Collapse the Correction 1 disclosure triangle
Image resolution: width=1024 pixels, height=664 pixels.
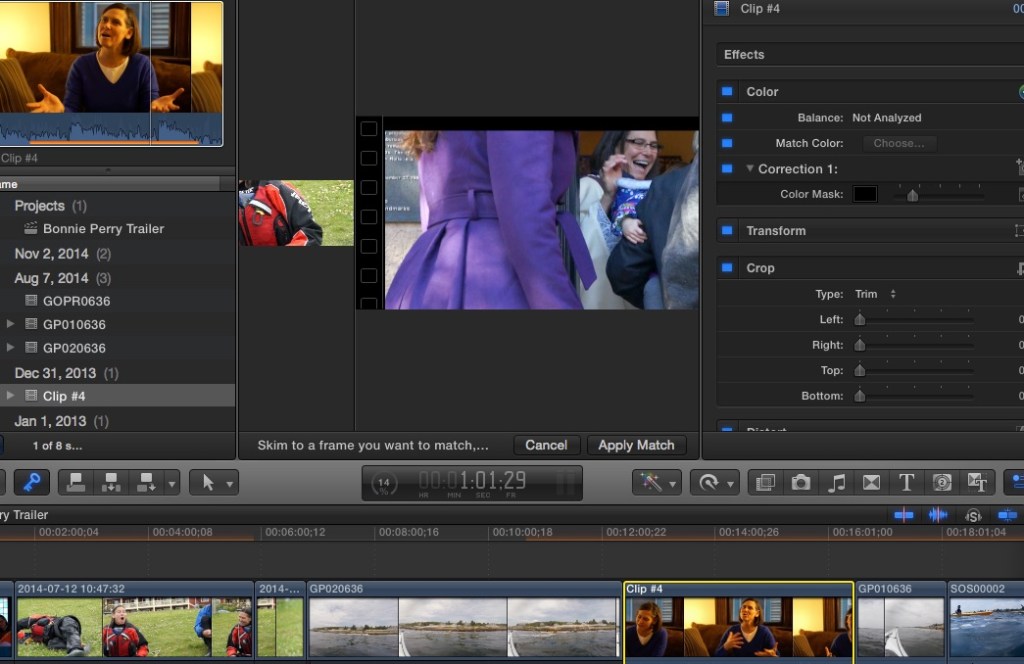tap(750, 169)
